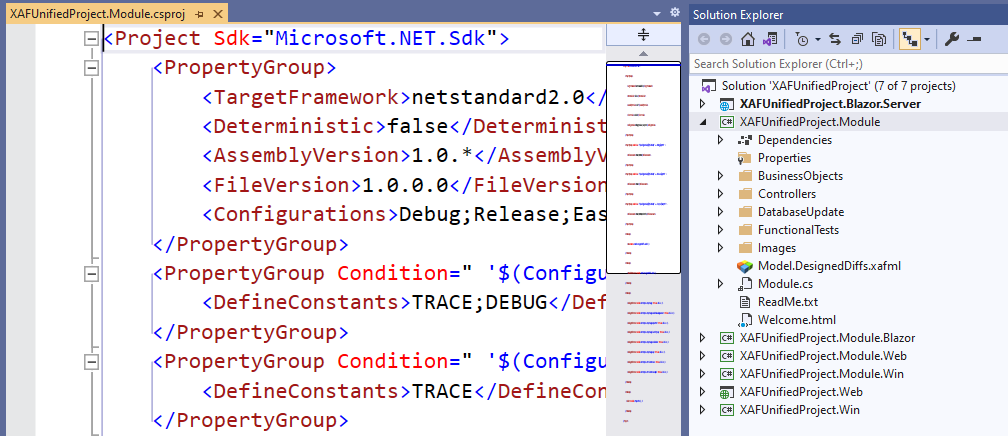Click the netstandard2.0 TargetFramework value
This screenshot has height=436, width=1008.
click(x=498, y=97)
